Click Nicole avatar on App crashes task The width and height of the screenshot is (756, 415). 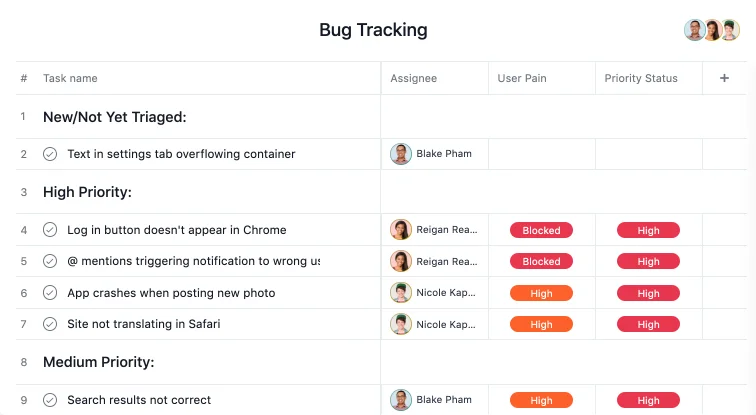click(401, 293)
